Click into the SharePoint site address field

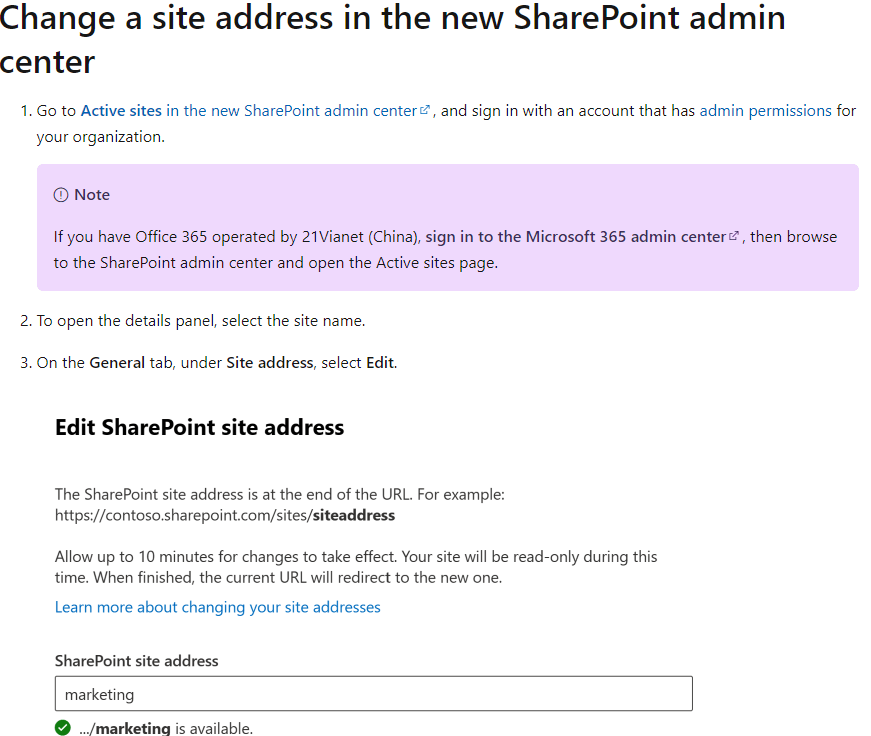coord(373,694)
